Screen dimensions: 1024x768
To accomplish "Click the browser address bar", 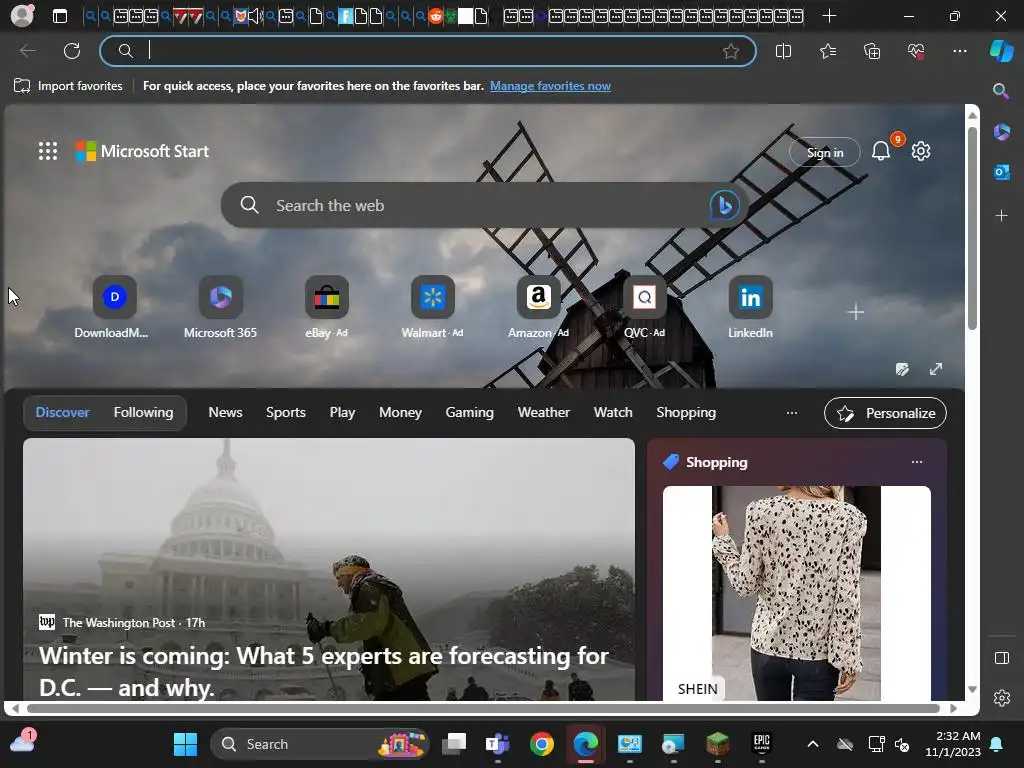I will [x=428, y=51].
